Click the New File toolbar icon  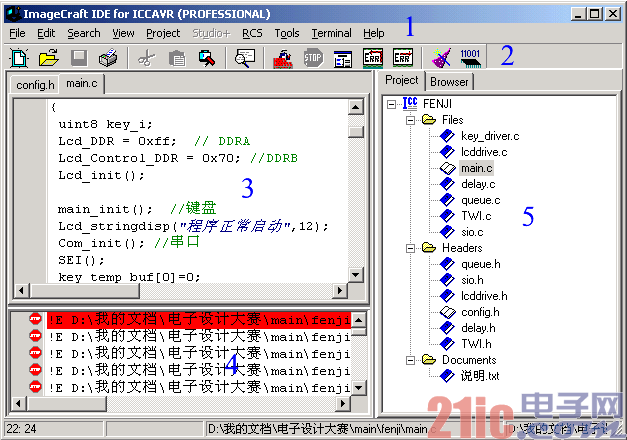20,58
